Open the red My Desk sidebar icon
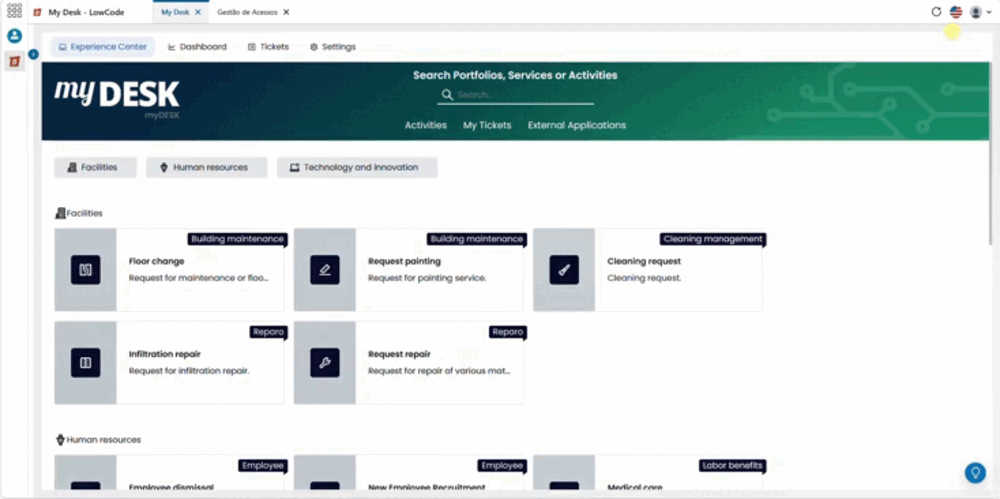Screen dimensions: 1000x499 coord(14,61)
